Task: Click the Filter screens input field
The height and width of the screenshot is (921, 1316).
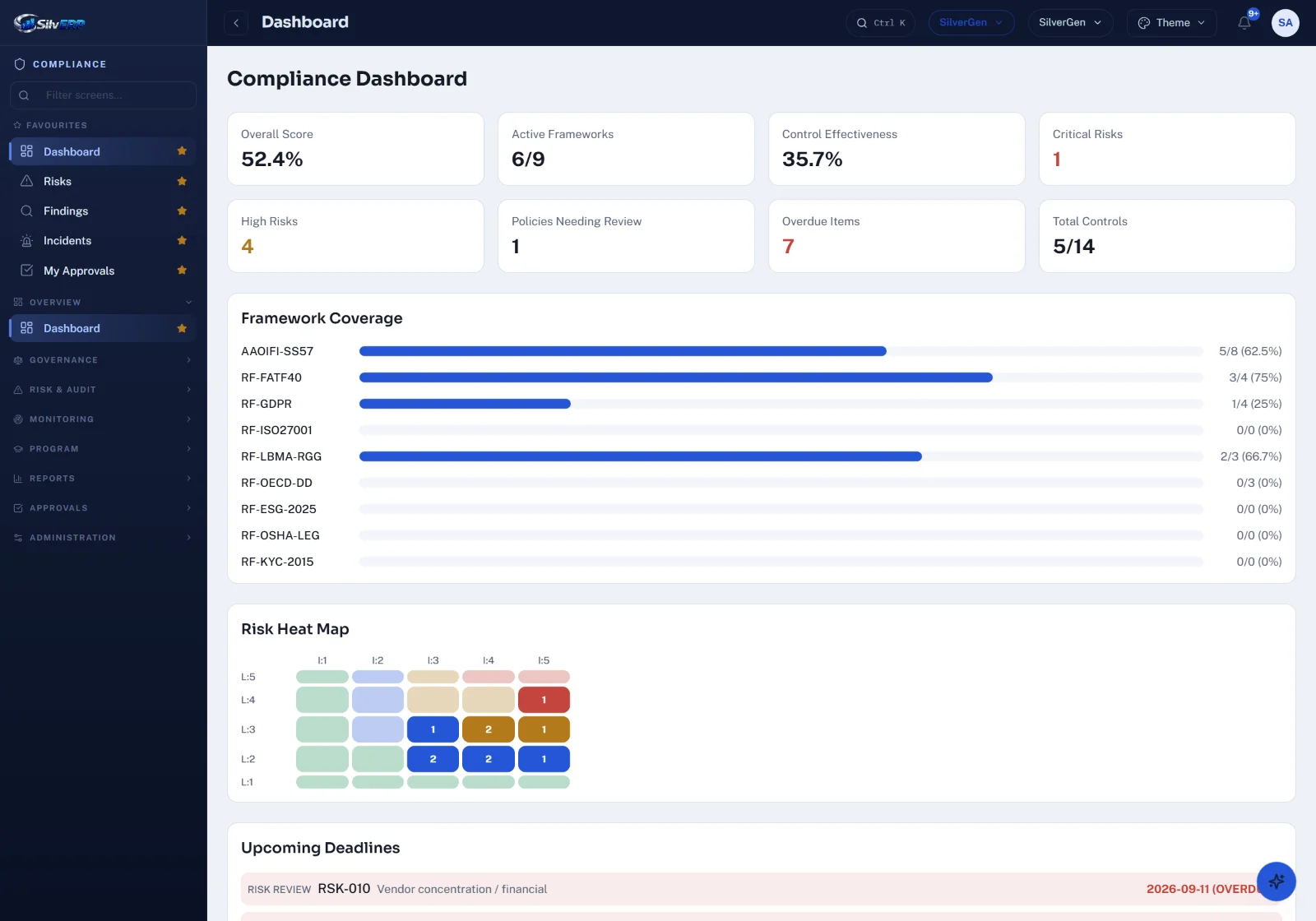Action: point(103,95)
